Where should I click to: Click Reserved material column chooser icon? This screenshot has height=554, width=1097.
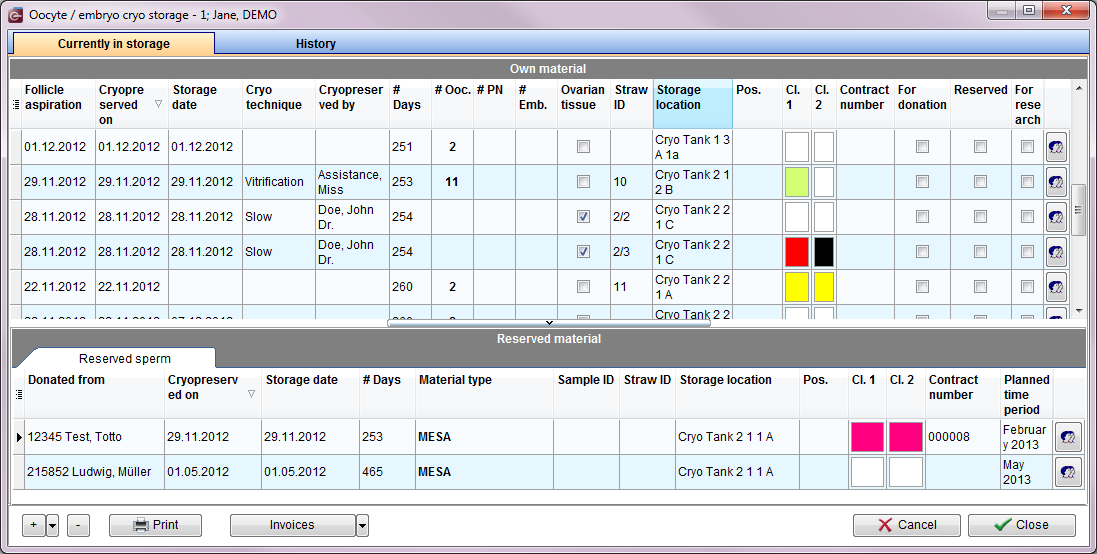(19, 395)
